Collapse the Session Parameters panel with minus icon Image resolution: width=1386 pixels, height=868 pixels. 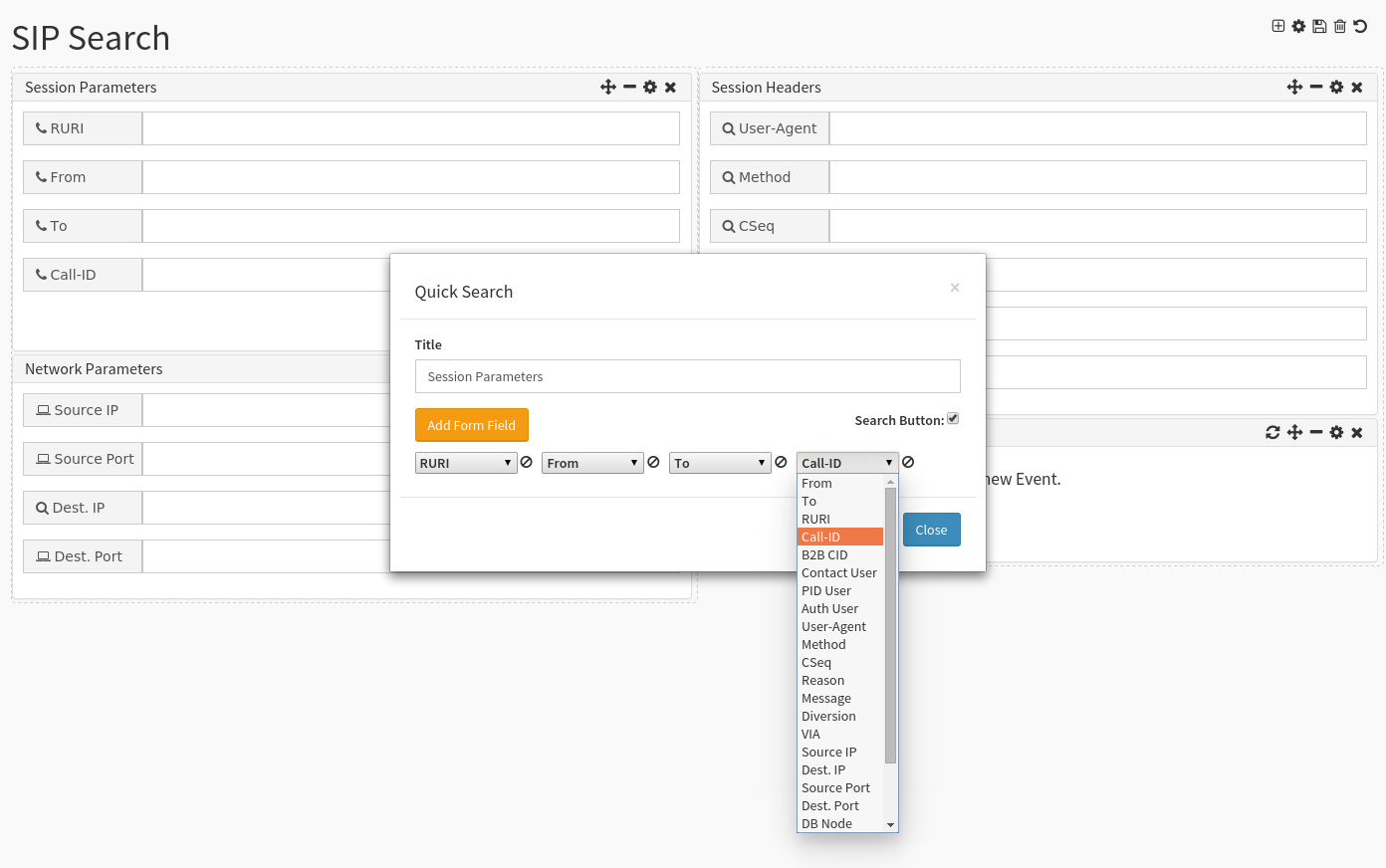tap(629, 87)
